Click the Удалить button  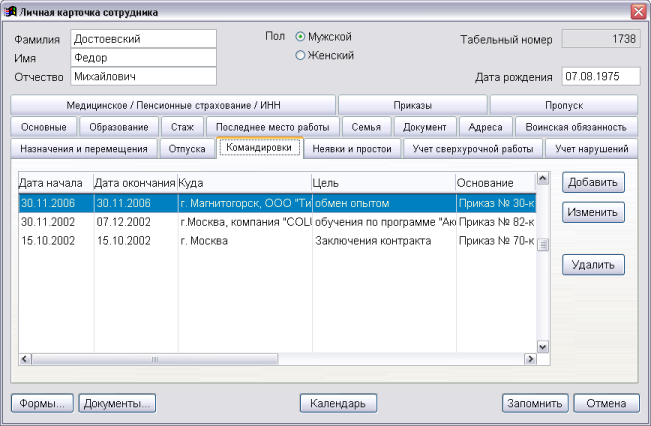point(593,265)
